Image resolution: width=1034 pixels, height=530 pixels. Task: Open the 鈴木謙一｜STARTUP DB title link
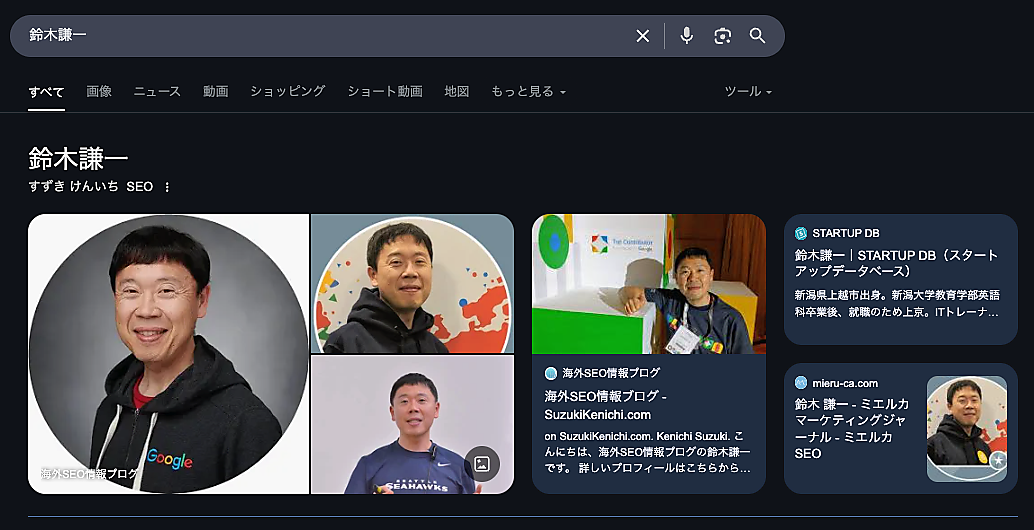(x=896, y=263)
